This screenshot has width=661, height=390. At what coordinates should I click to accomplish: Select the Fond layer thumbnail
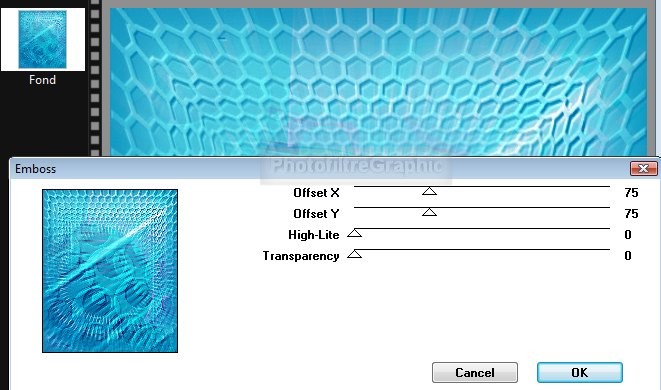pos(43,40)
